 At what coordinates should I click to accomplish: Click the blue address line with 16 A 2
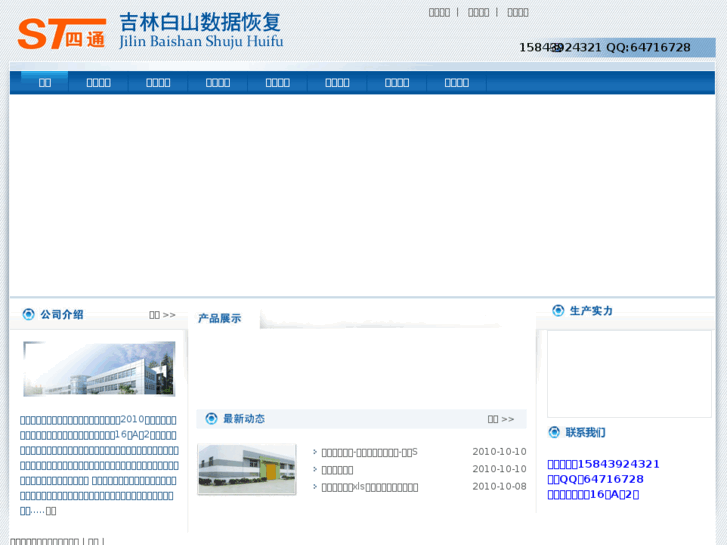tap(593, 494)
